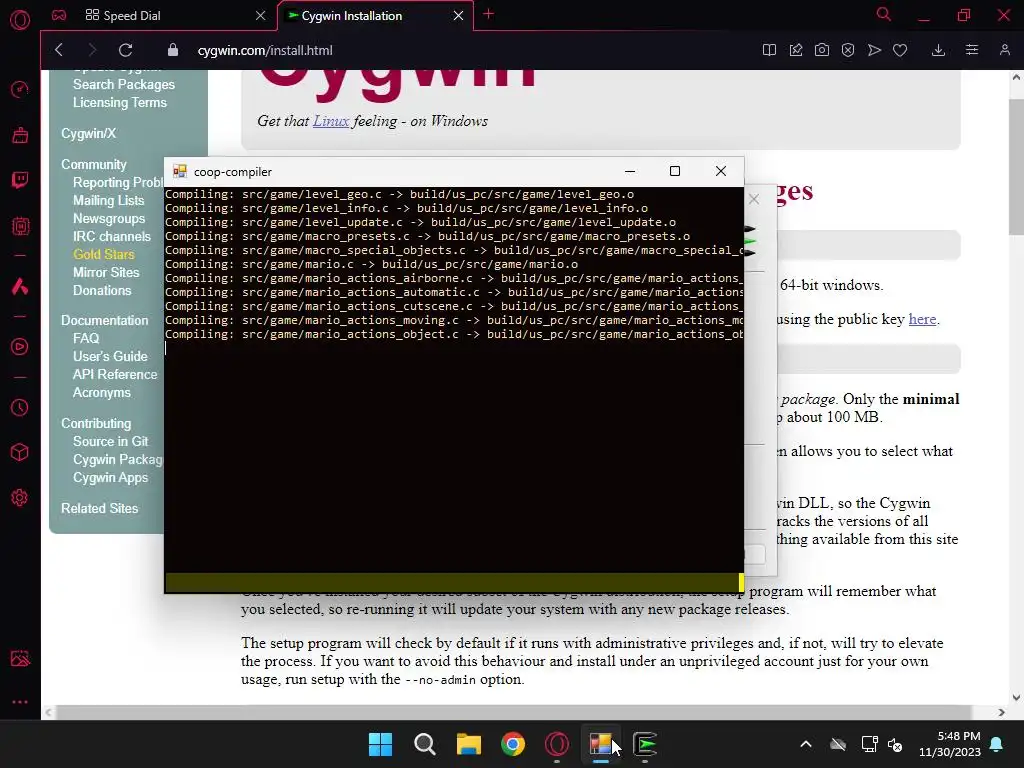Open Mirror Sites link
The image size is (1024, 768).
pos(106,272)
